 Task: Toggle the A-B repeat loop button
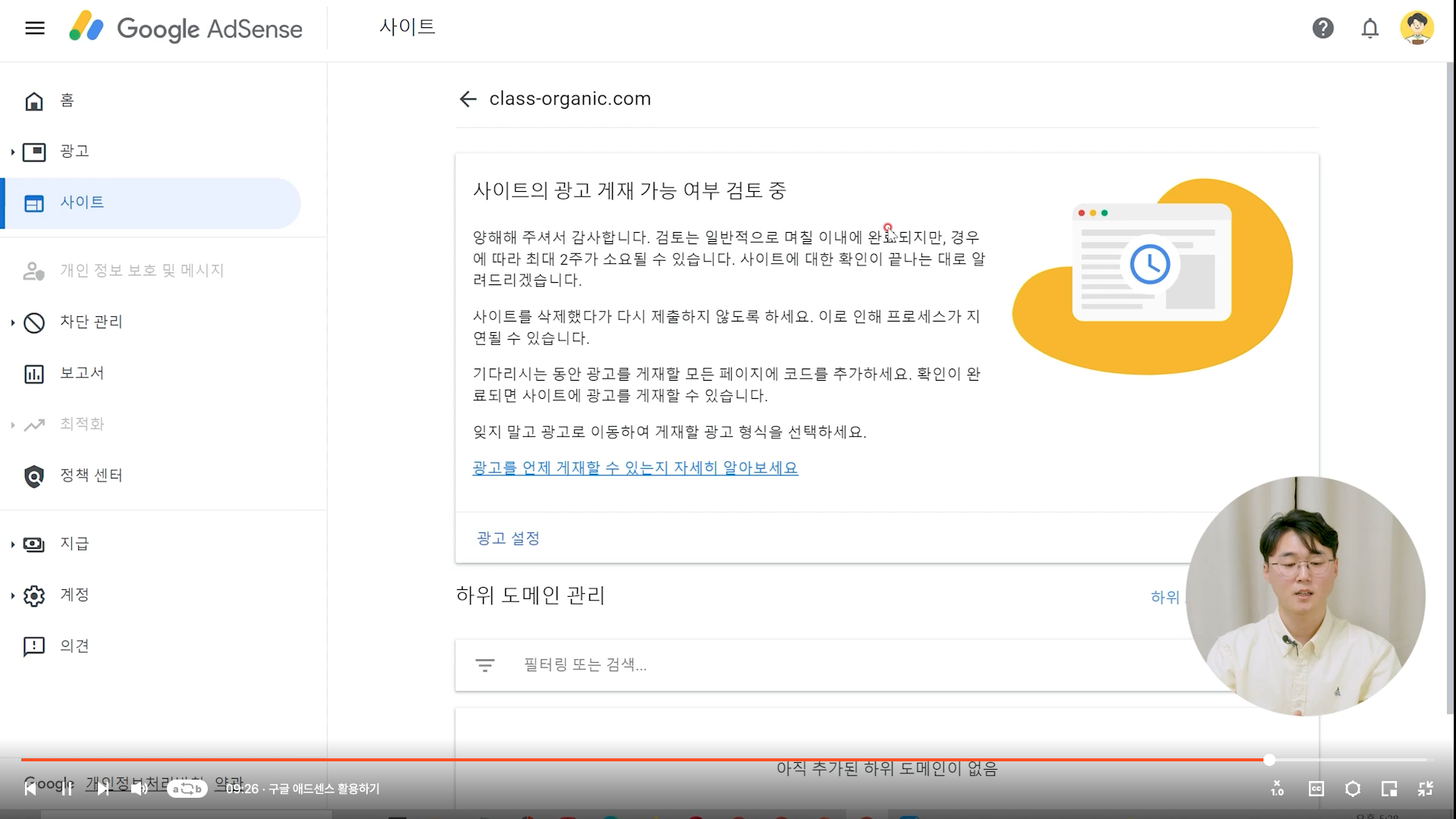(187, 789)
